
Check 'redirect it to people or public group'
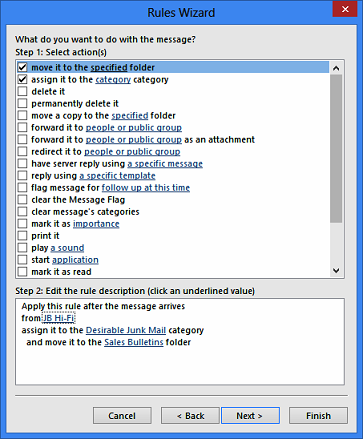tap(22, 152)
